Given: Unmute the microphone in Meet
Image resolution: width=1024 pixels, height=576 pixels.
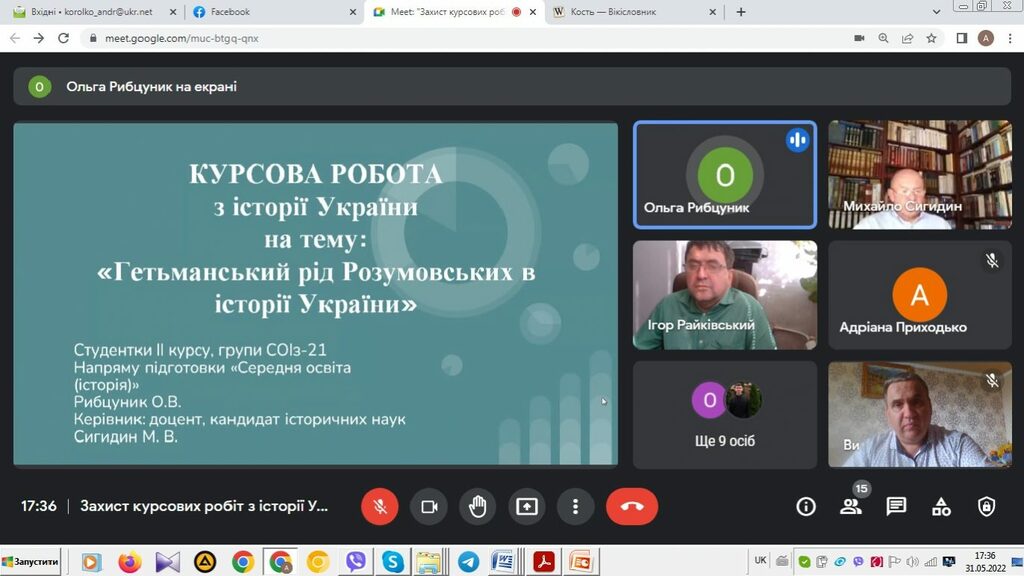Looking at the screenshot, I should pyautogui.click(x=380, y=506).
